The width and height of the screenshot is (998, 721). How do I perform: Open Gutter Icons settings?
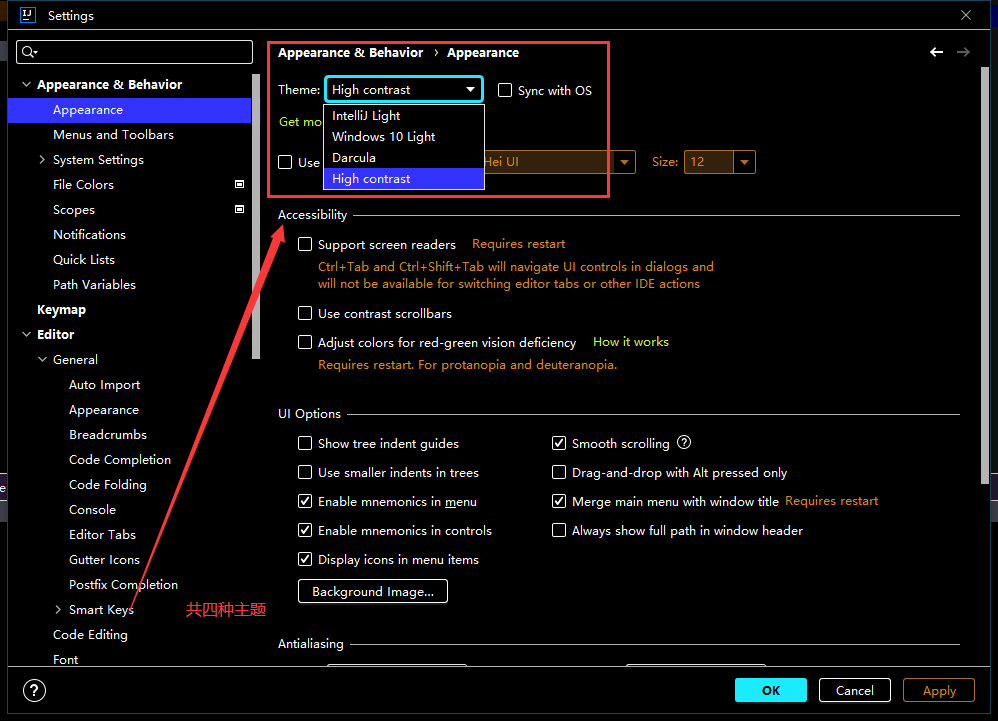click(x=104, y=560)
